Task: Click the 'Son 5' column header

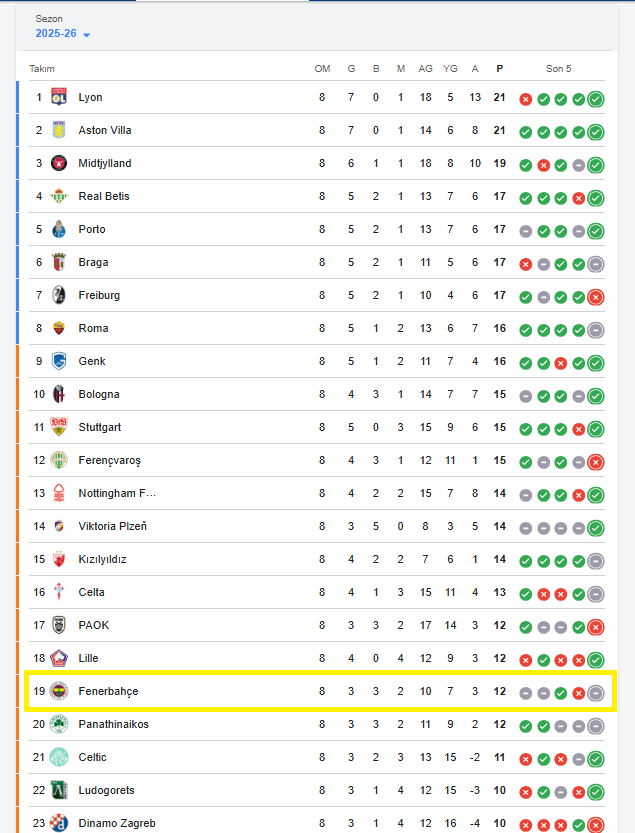Action: (559, 68)
